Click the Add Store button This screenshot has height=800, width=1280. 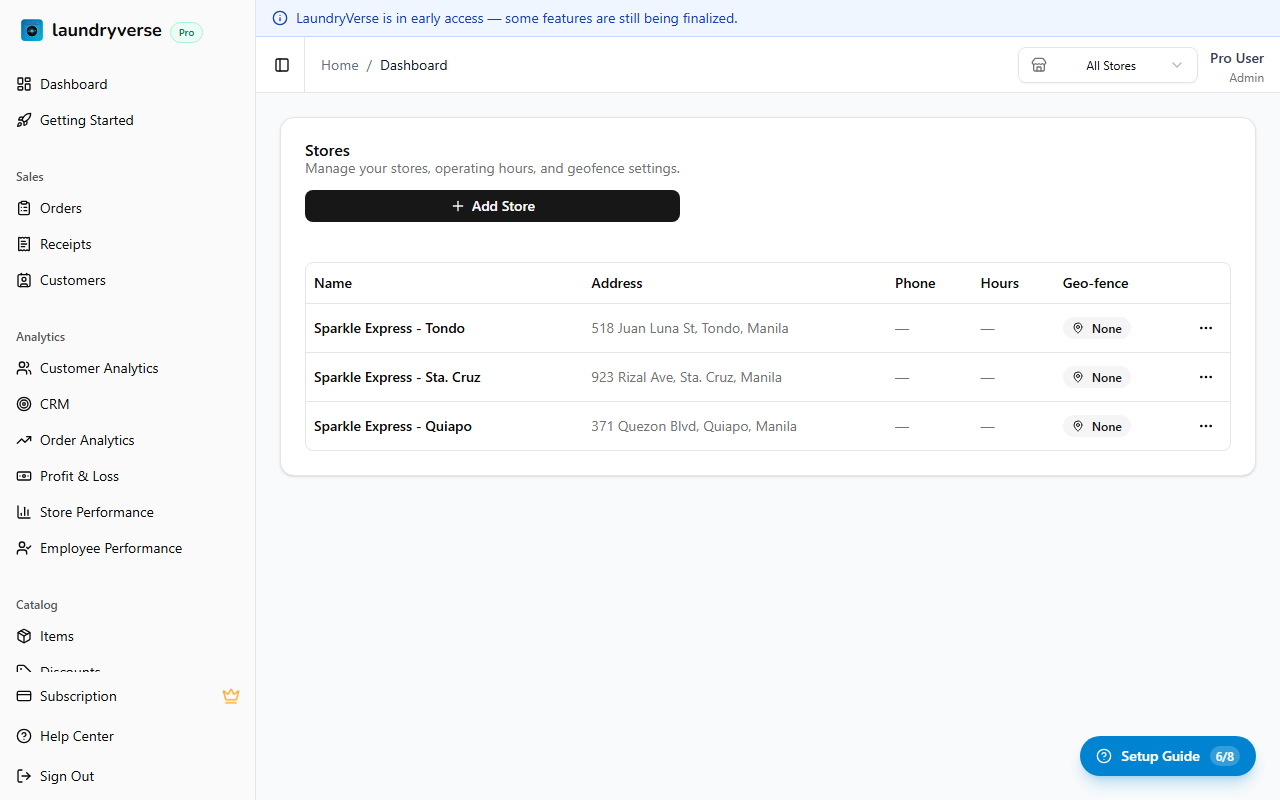click(492, 206)
